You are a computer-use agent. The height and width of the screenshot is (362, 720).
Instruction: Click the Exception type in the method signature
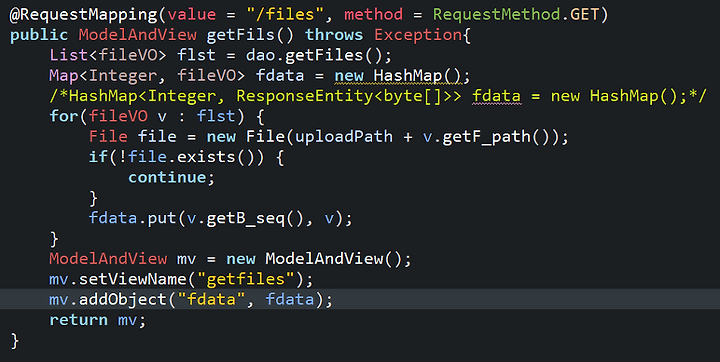418,35
